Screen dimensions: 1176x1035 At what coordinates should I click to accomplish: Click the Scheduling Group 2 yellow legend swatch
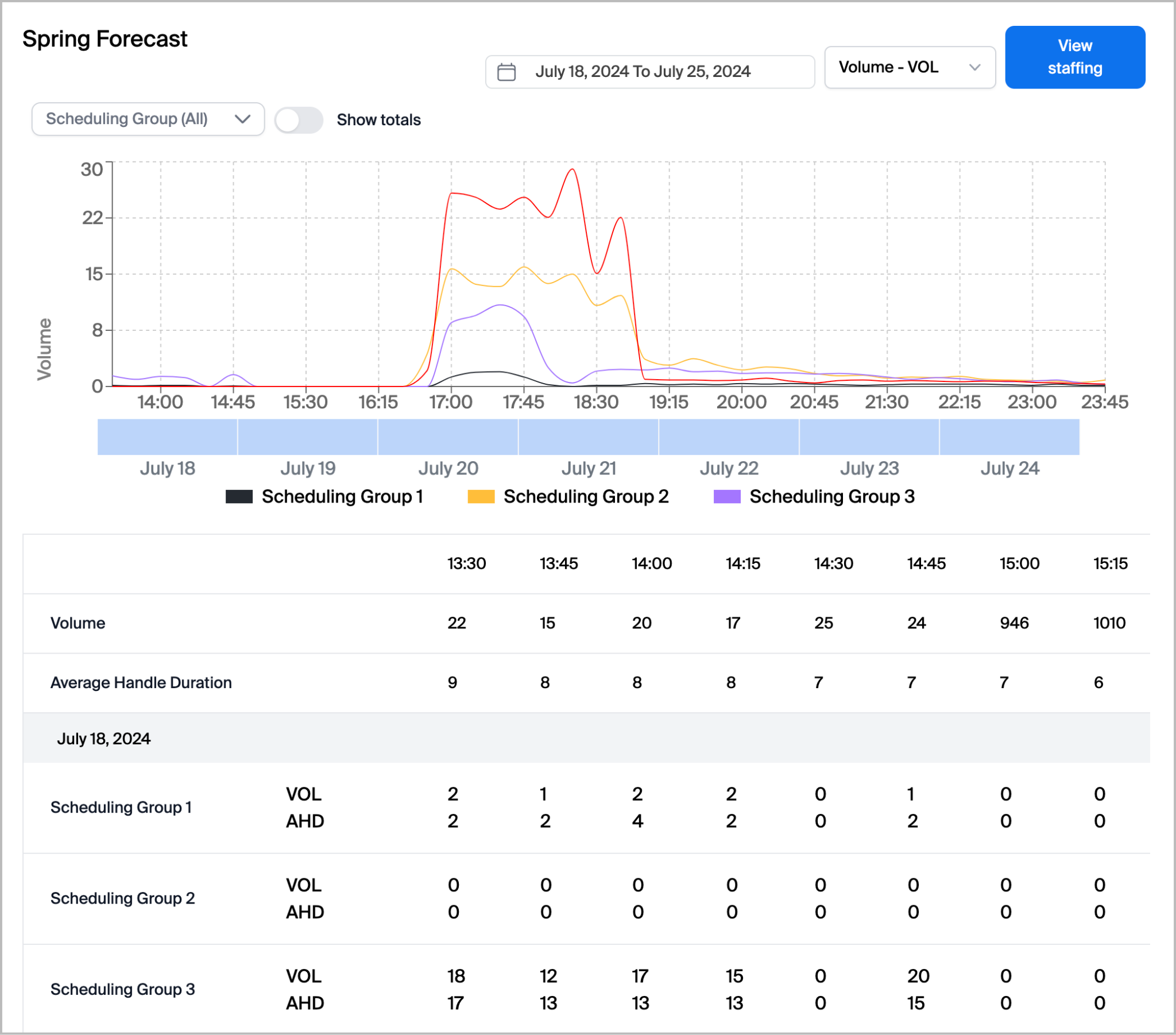tap(481, 497)
